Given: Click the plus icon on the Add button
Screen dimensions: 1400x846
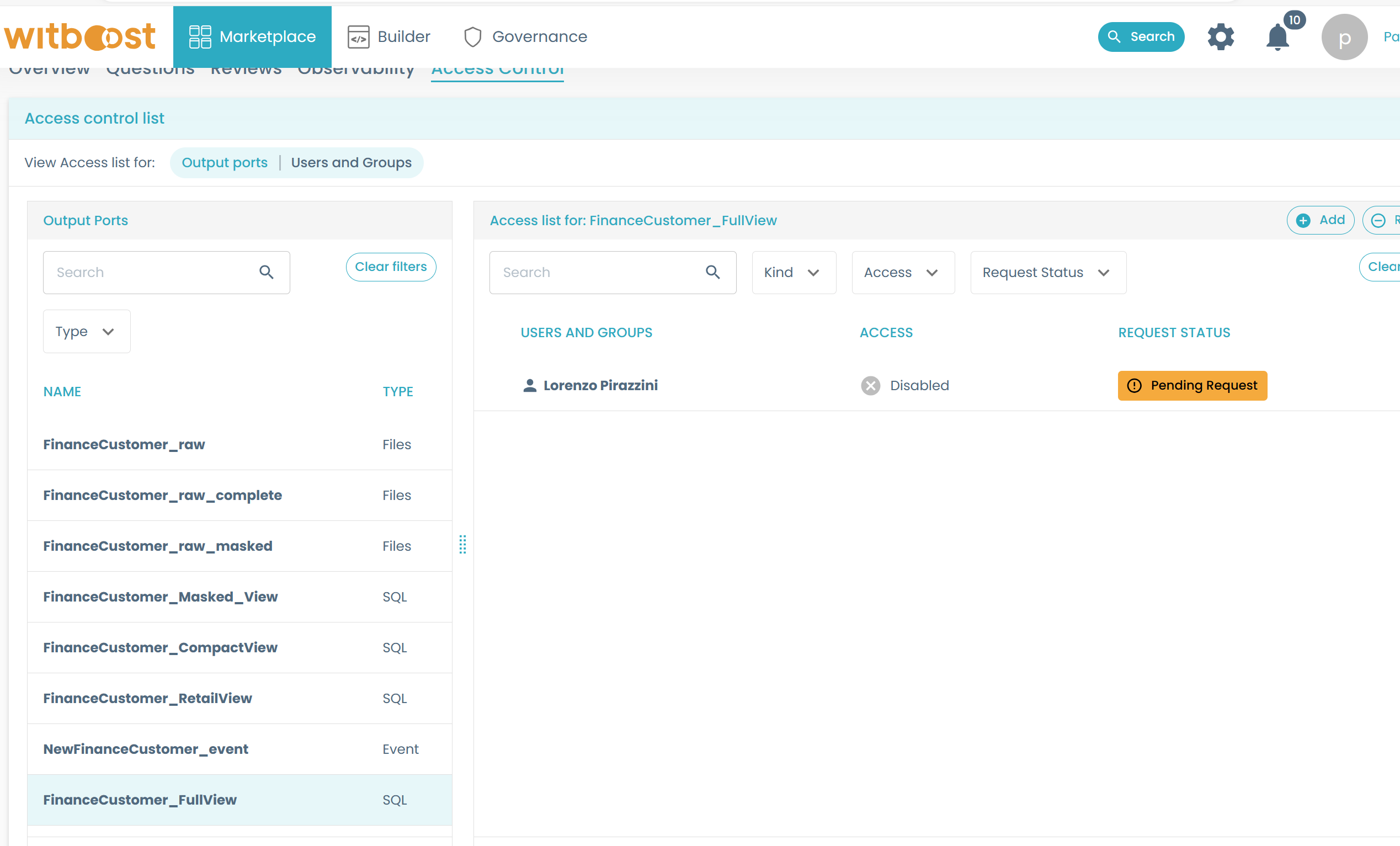Looking at the screenshot, I should 1303,220.
